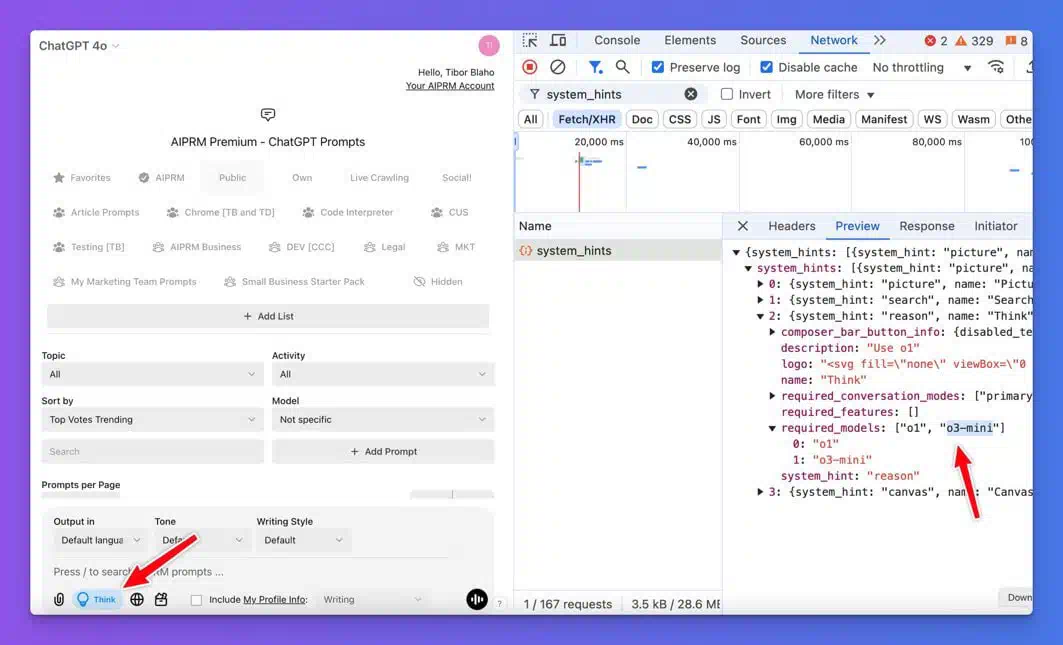Open the More filters dropdown
Image resolution: width=1063 pixels, height=645 pixels.
click(835, 94)
